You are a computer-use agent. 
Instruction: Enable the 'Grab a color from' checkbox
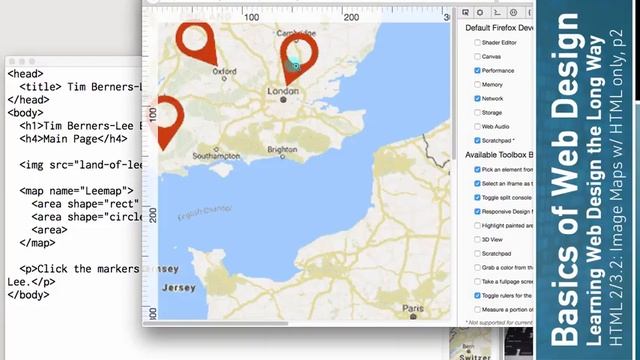[x=477, y=267]
